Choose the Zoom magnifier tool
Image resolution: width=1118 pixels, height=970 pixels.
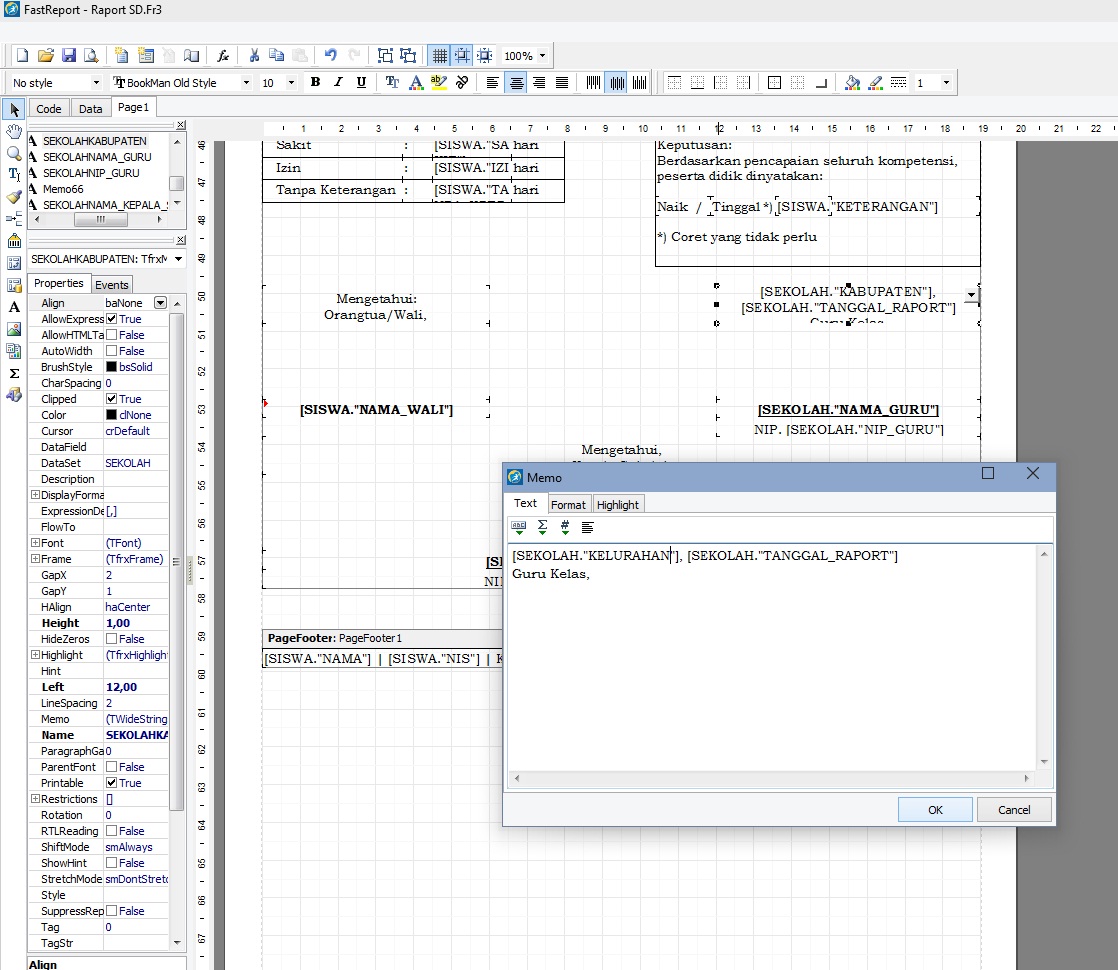tap(14, 153)
